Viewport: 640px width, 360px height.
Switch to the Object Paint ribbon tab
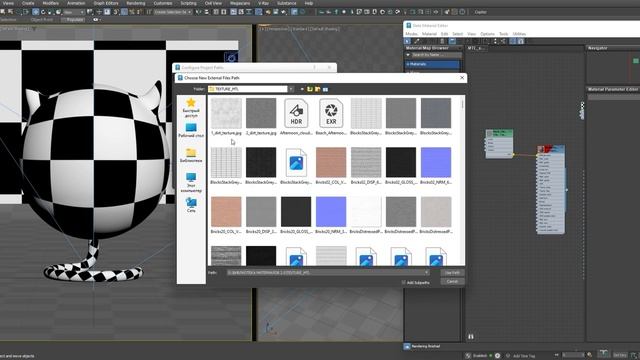tap(42, 20)
